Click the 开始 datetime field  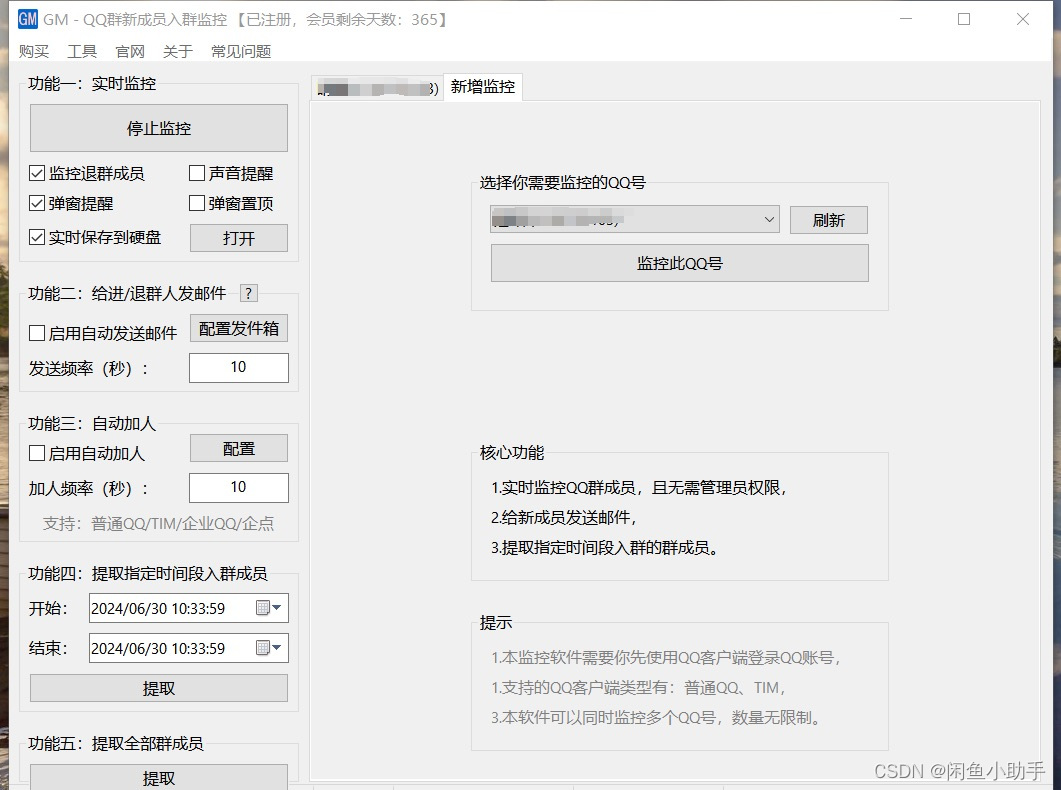[189, 608]
